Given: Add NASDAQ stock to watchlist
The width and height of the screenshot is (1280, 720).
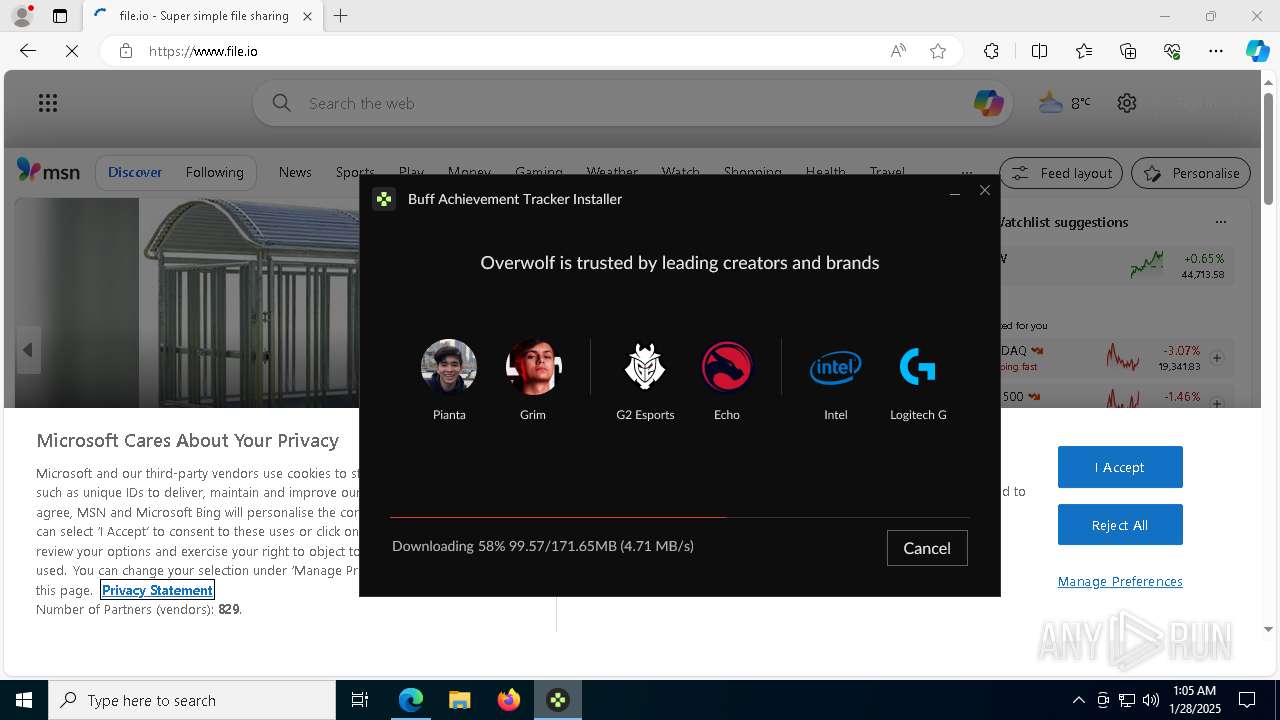Looking at the screenshot, I should click(x=1217, y=357).
